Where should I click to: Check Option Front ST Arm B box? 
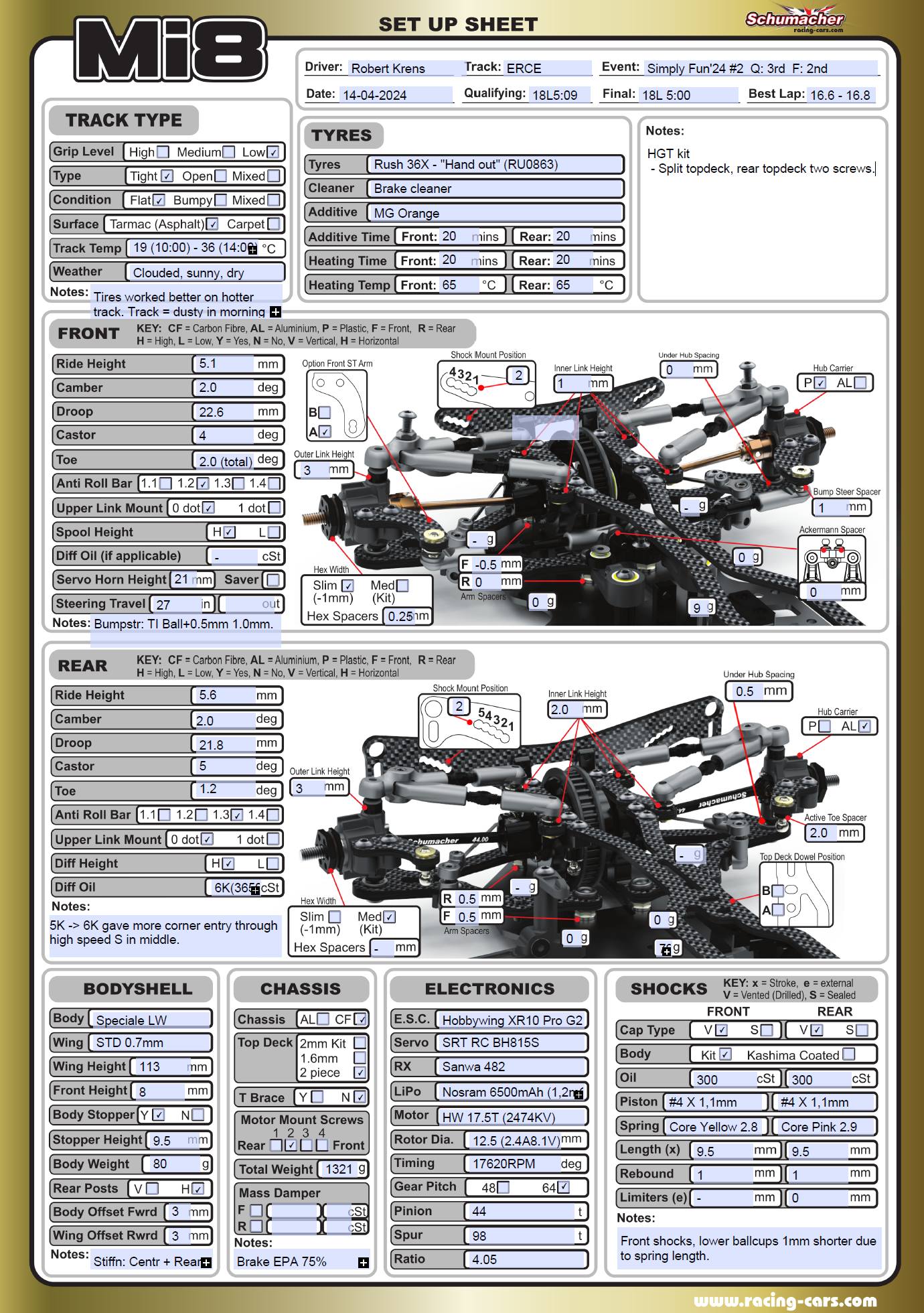[x=325, y=412]
